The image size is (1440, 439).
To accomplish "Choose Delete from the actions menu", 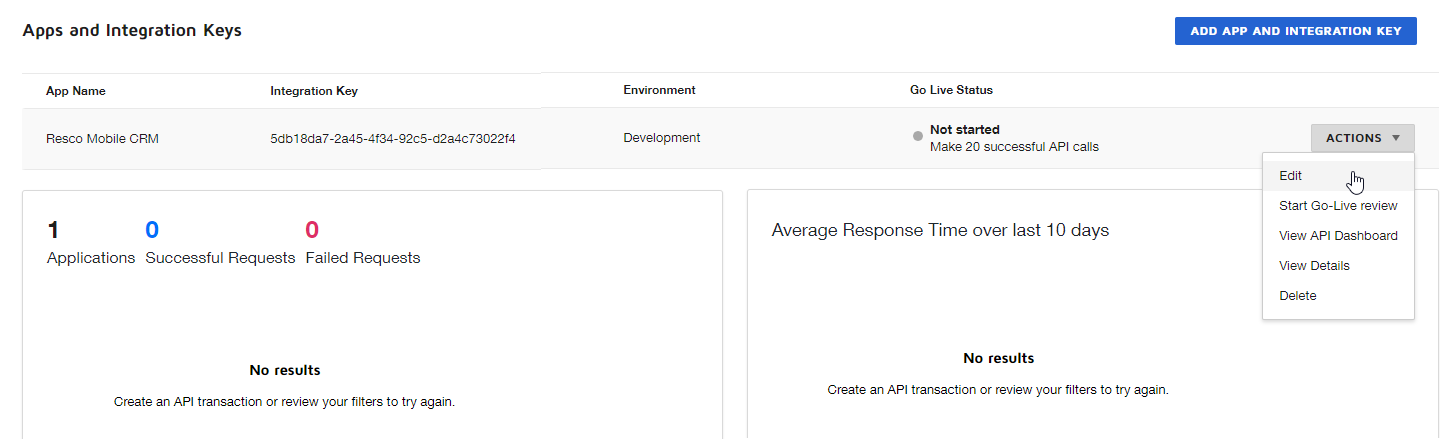I will click(1297, 296).
